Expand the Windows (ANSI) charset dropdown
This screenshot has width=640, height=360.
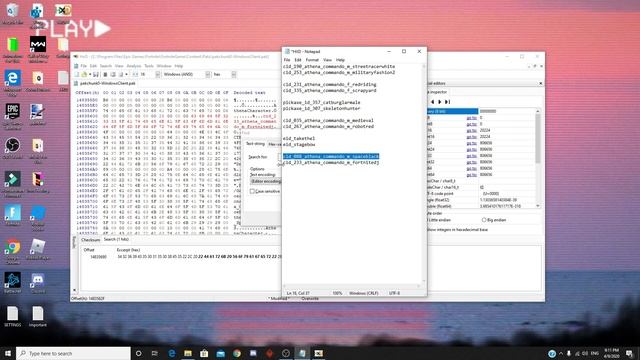pos(208,74)
